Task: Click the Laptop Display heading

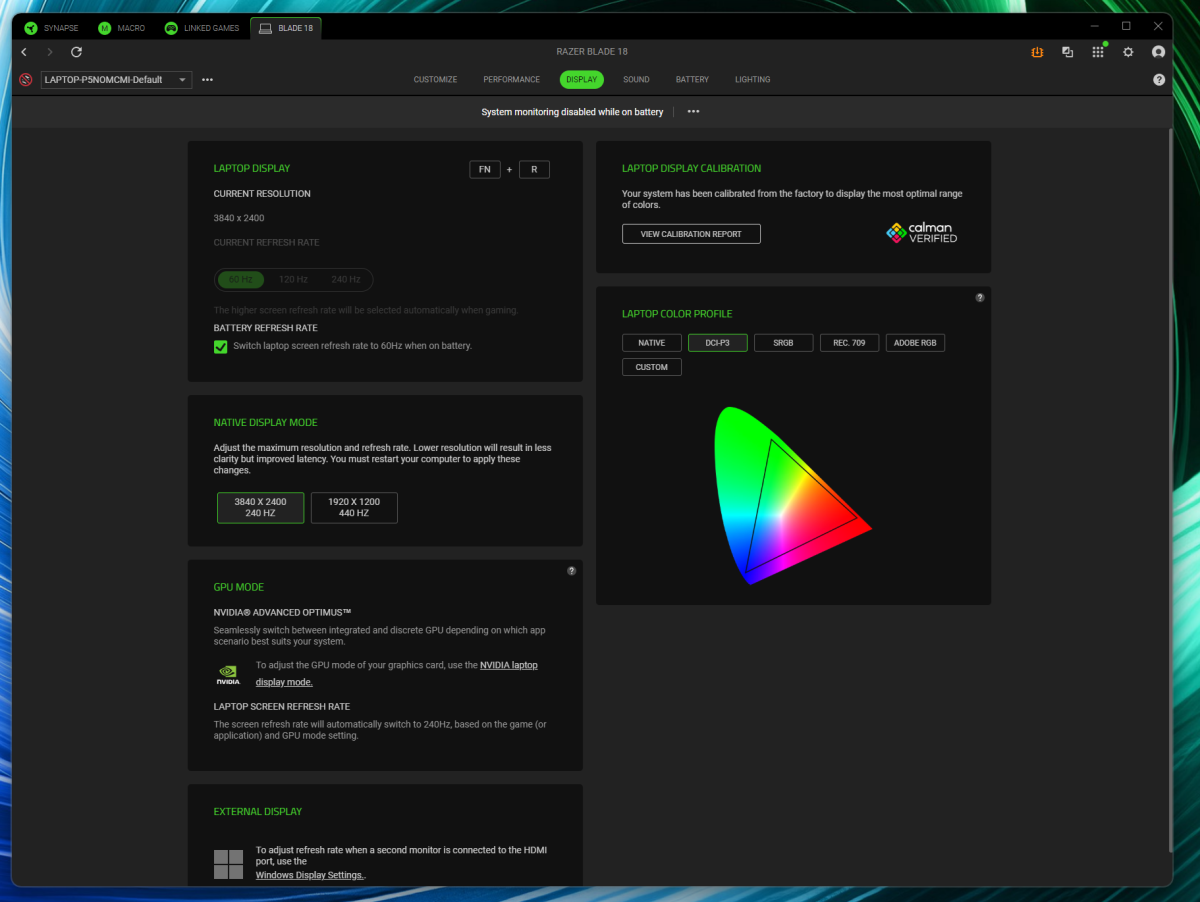Action: [252, 169]
